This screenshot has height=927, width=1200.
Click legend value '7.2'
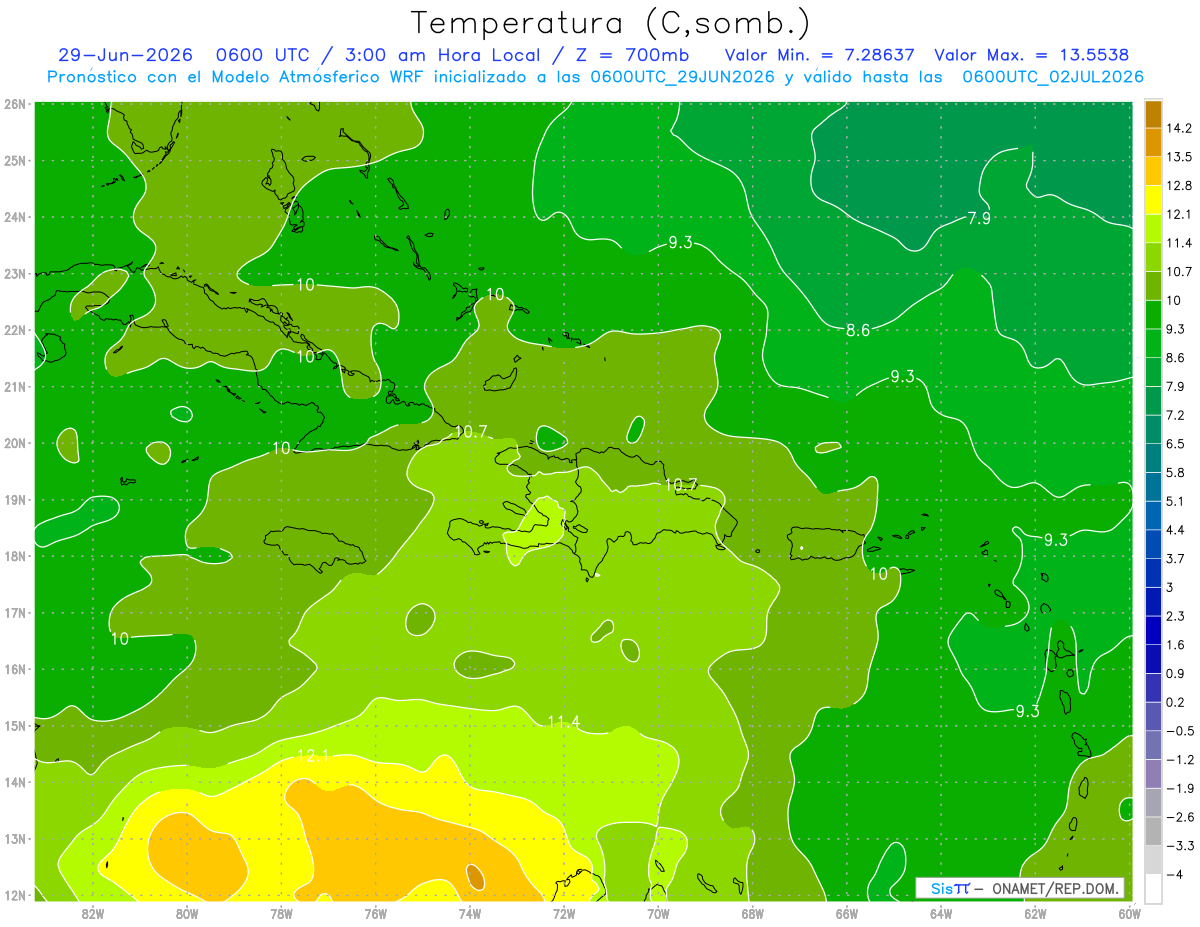(1175, 415)
